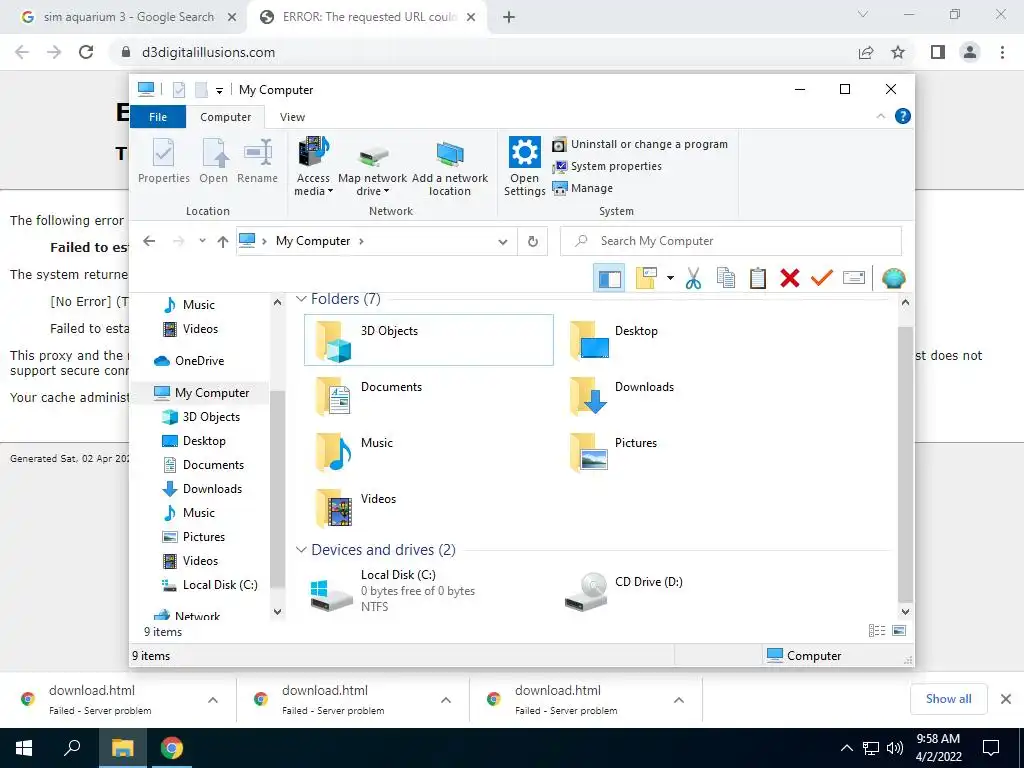Switch to the View ribbon tab
This screenshot has width=1024, height=768.
pos(292,117)
